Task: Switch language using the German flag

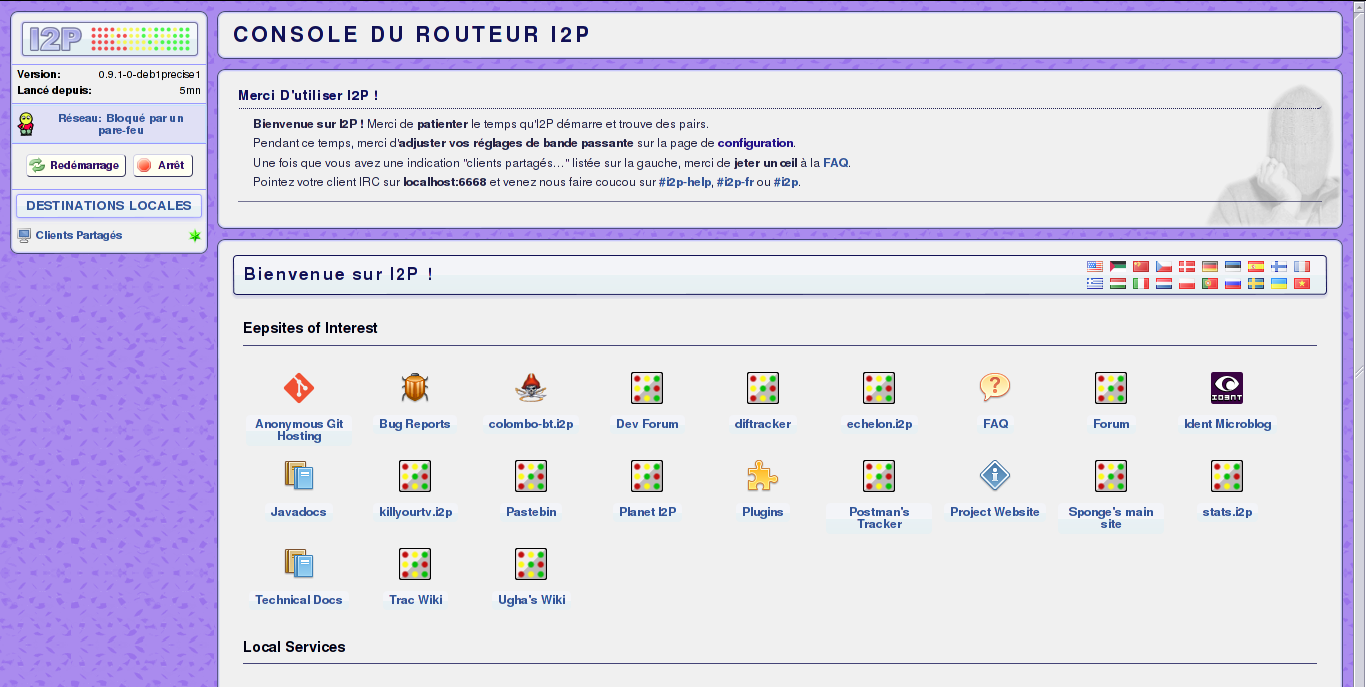Action: [1210, 267]
